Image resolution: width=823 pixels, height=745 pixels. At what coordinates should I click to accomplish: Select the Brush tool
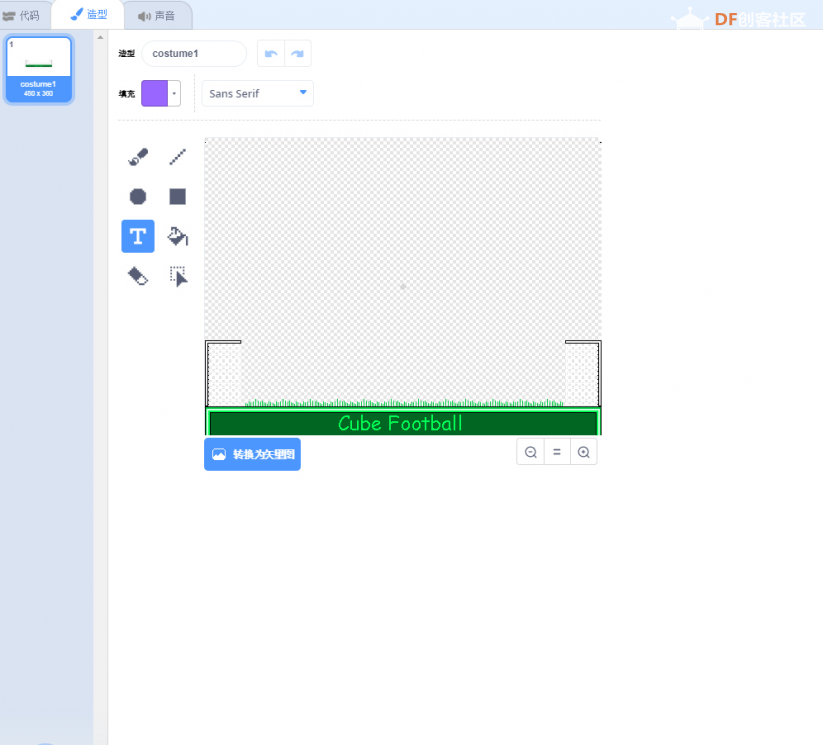138,156
